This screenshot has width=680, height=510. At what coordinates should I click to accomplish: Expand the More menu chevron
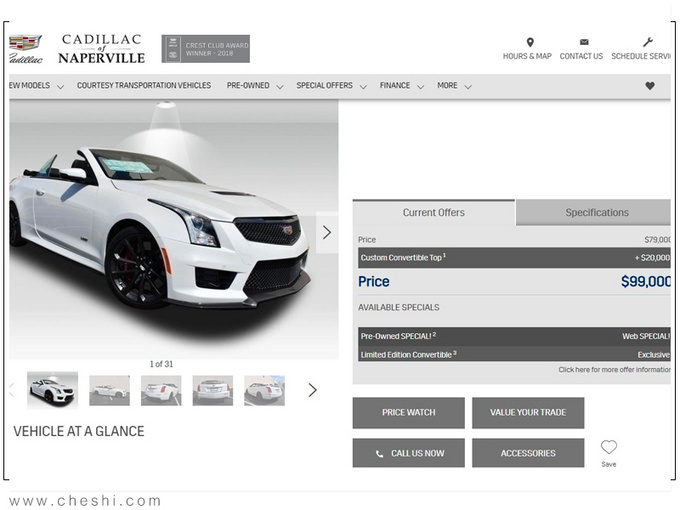[468, 87]
